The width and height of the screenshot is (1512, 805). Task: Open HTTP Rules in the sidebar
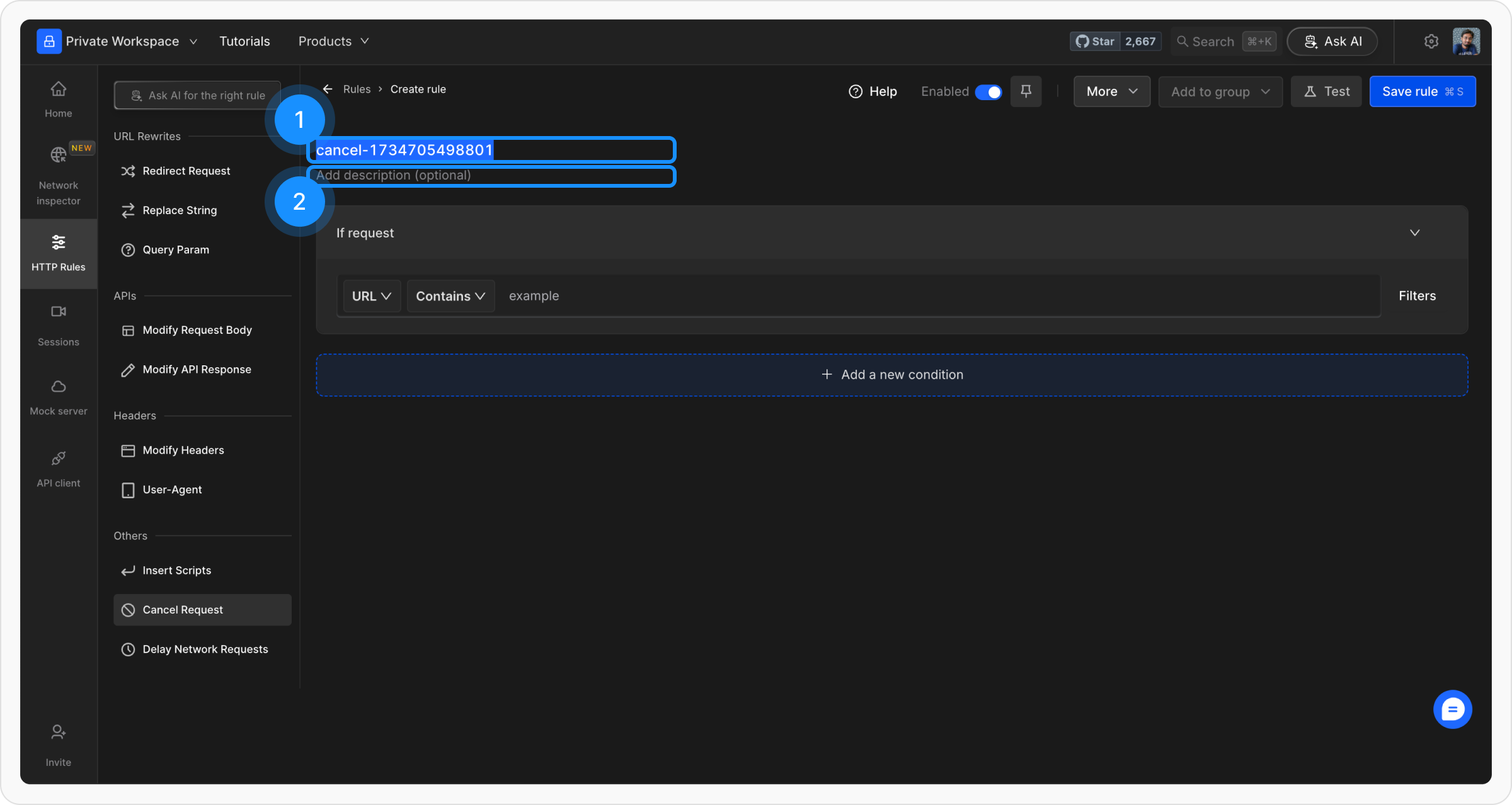[x=58, y=253]
